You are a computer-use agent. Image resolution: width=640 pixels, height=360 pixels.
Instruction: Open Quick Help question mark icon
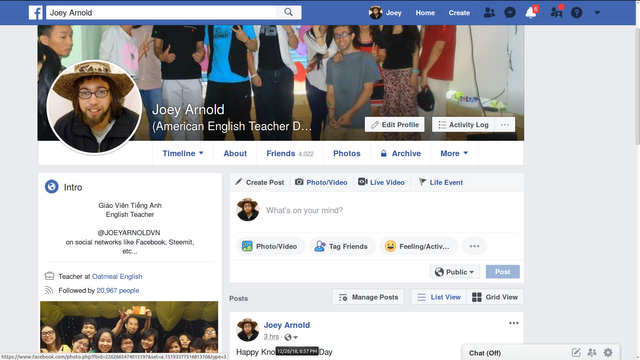(x=576, y=13)
